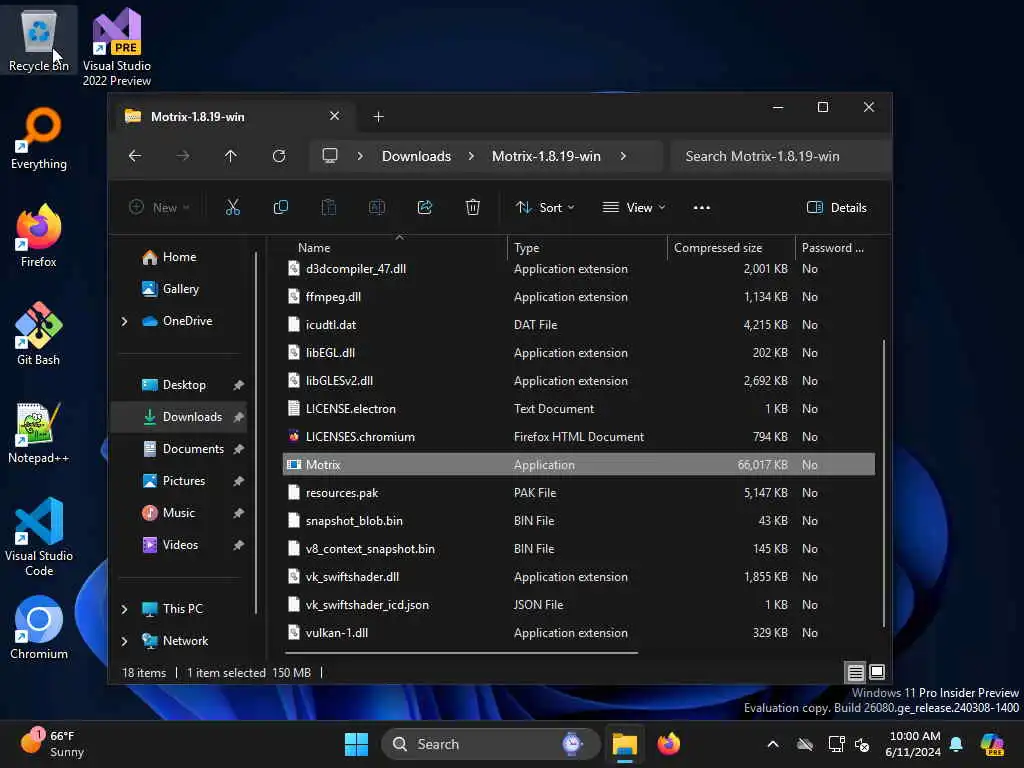
Task: Switch to large thumbnails view icon
Action: coord(877,671)
